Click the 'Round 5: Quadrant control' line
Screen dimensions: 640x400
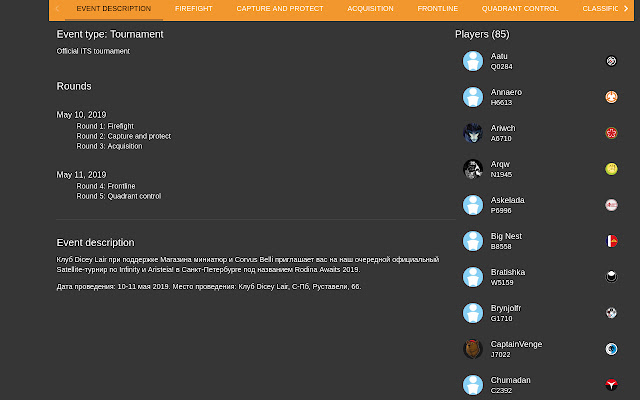pos(119,196)
